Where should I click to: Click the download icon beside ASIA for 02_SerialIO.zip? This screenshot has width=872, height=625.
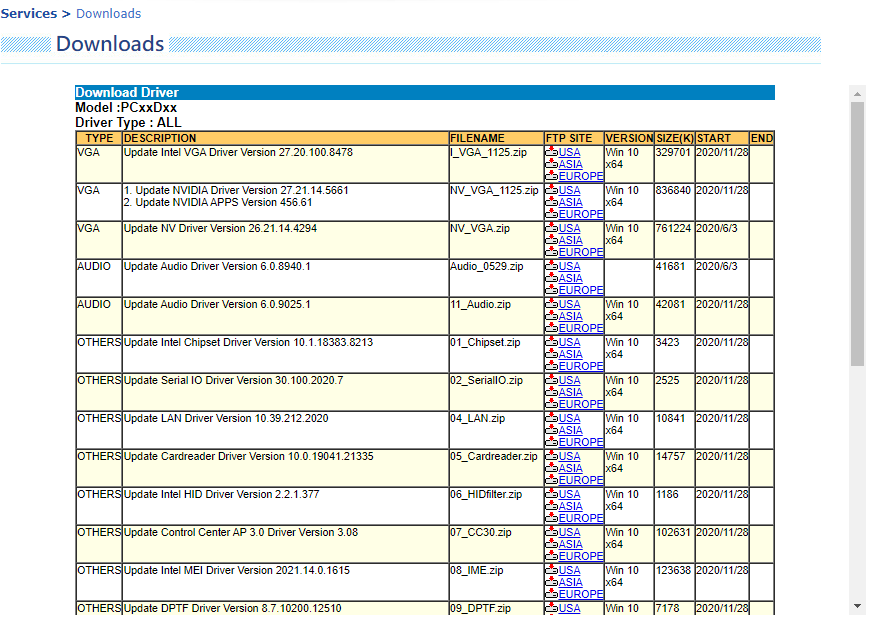coord(551,392)
